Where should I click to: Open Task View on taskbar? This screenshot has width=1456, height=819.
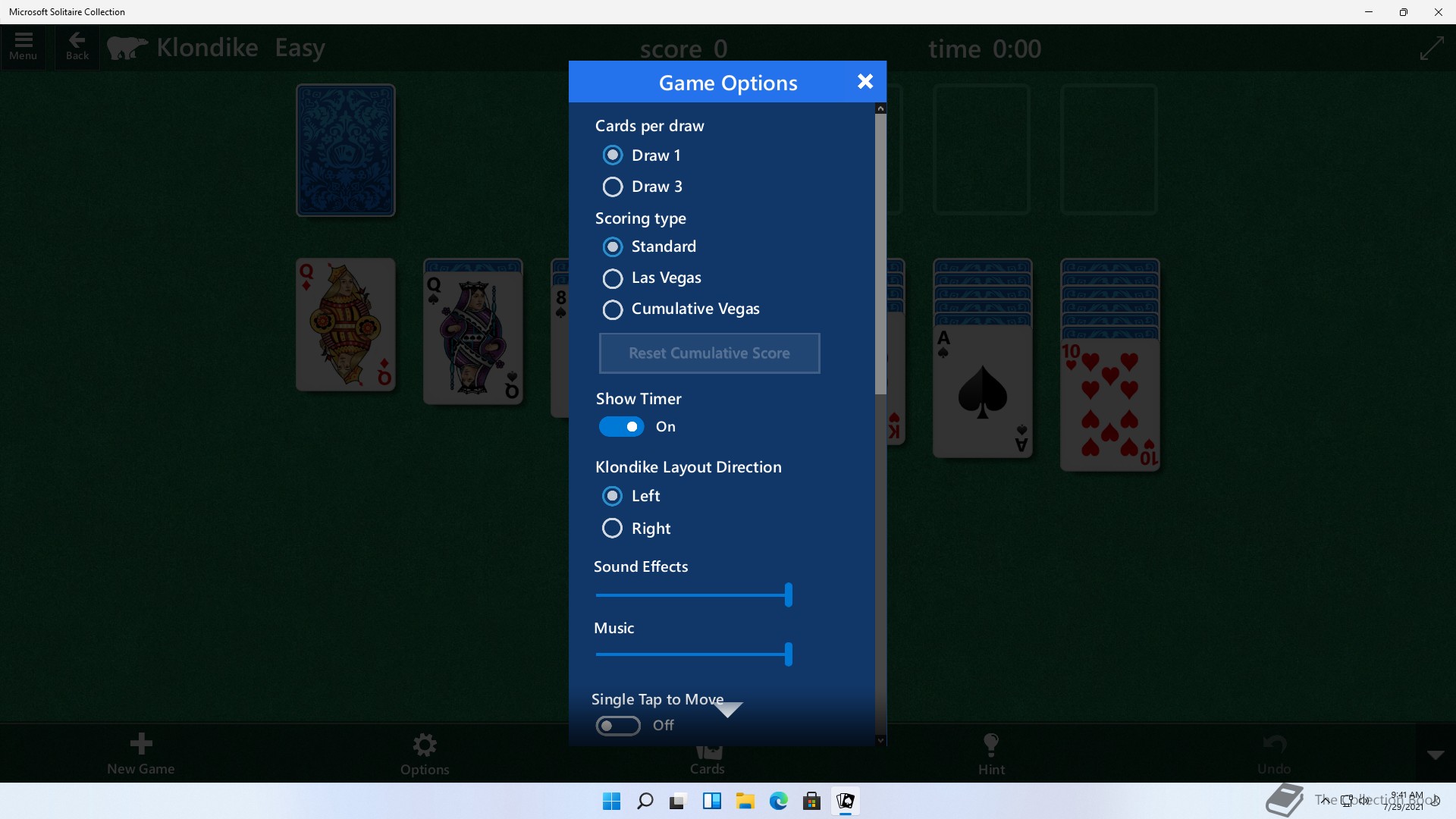pyautogui.click(x=678, y=801)
